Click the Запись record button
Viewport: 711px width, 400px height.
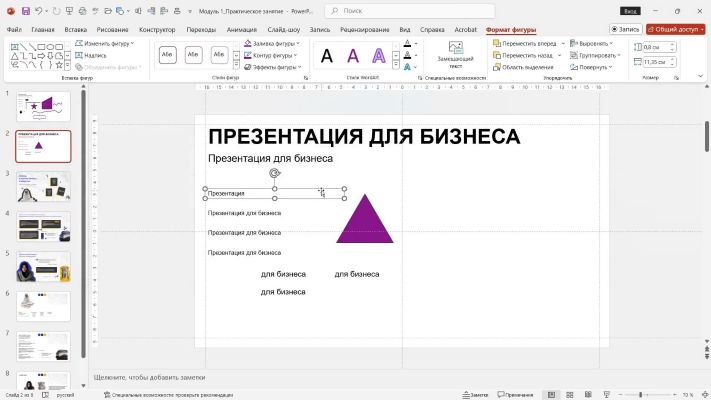click(626, 29)
